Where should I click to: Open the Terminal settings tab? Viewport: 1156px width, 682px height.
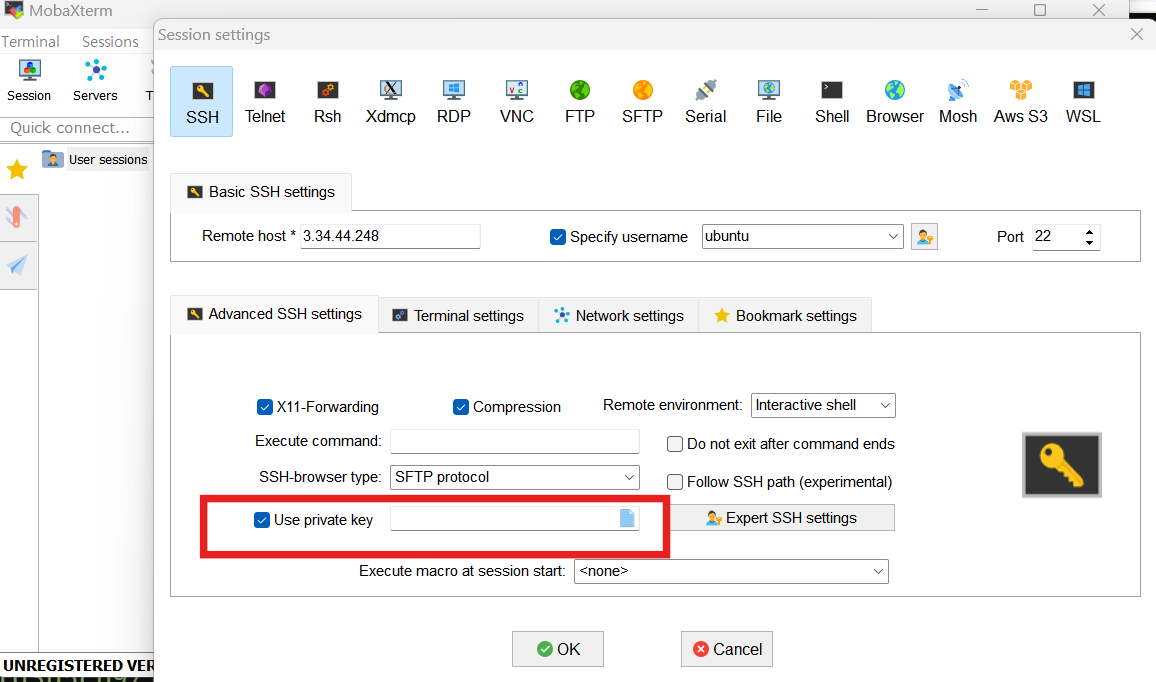coord(458,316)
